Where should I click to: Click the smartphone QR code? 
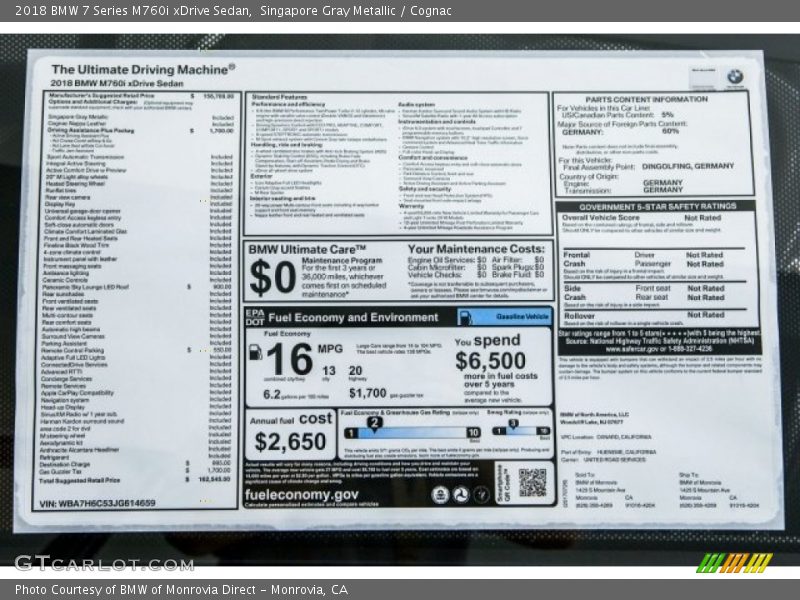click(532, 482)
